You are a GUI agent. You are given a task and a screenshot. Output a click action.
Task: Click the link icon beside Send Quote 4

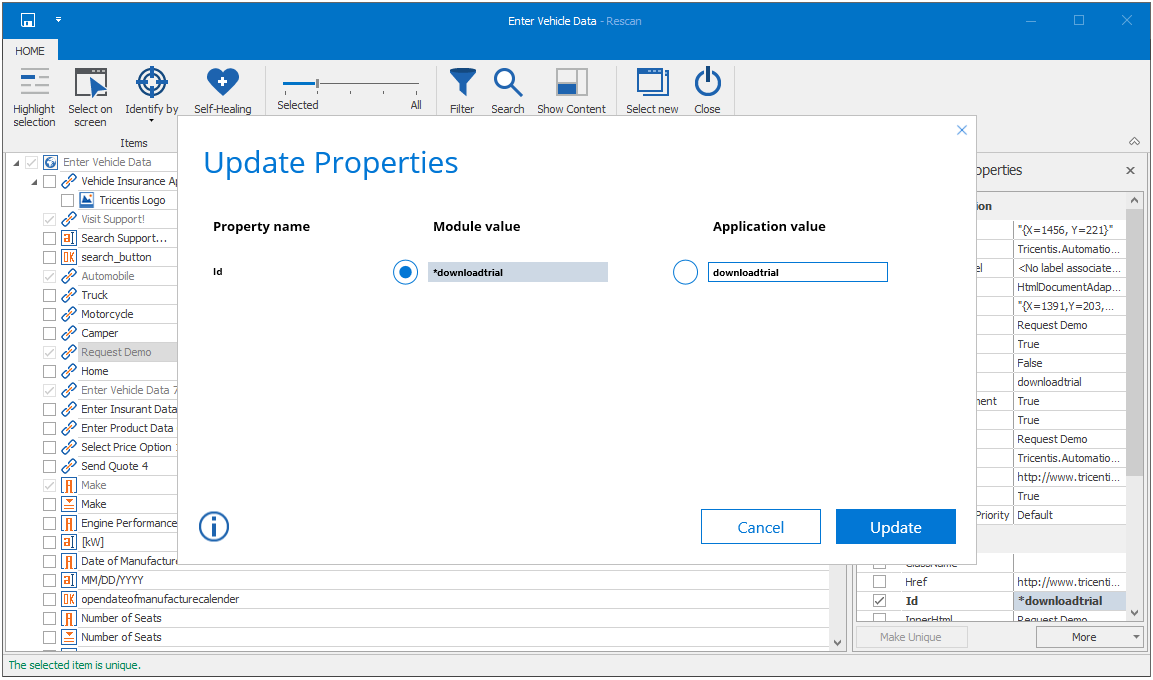pos(69,466)
